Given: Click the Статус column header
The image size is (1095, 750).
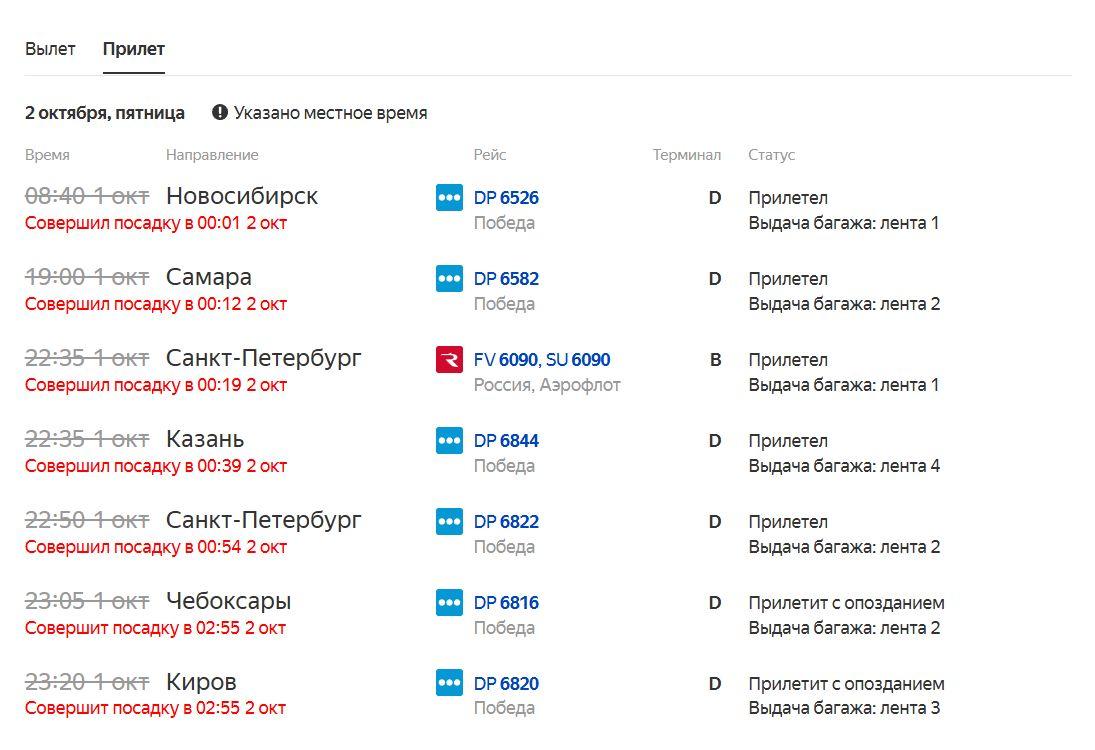Looking at the screenshot, I should [x=772, y=155].
